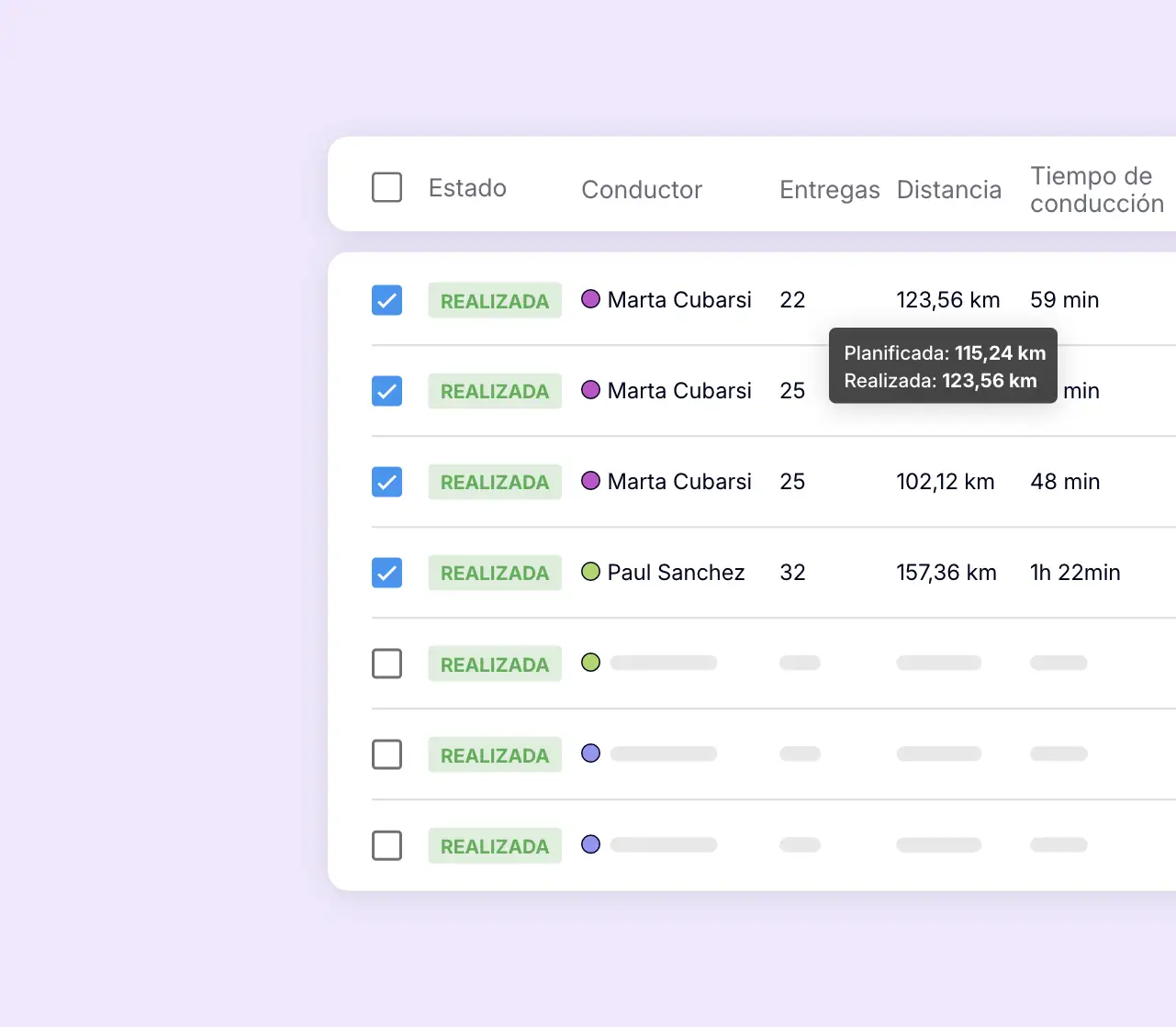Tick the select-all checkbox beside Estado header
Screen dimensions: 1176x1027
[x=386, y=187]
